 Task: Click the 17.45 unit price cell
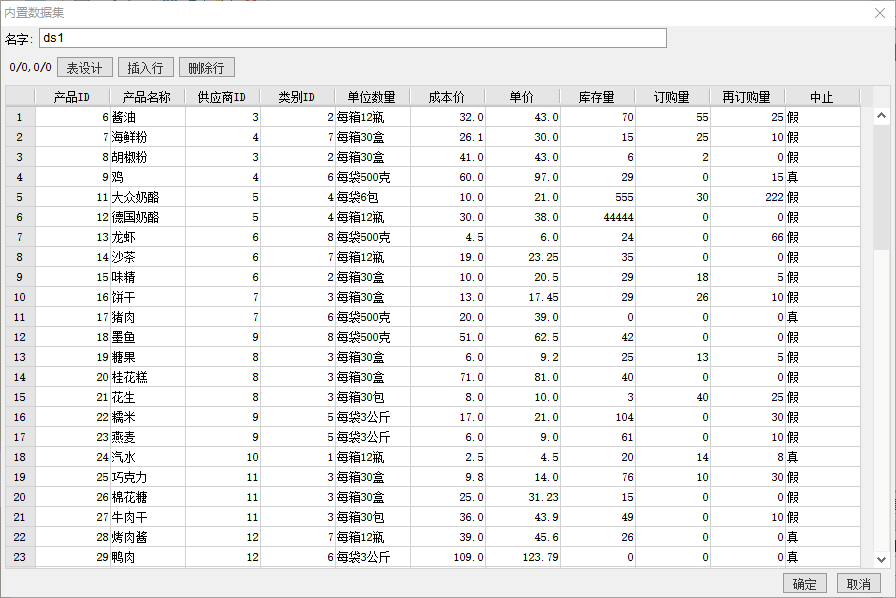523,297
